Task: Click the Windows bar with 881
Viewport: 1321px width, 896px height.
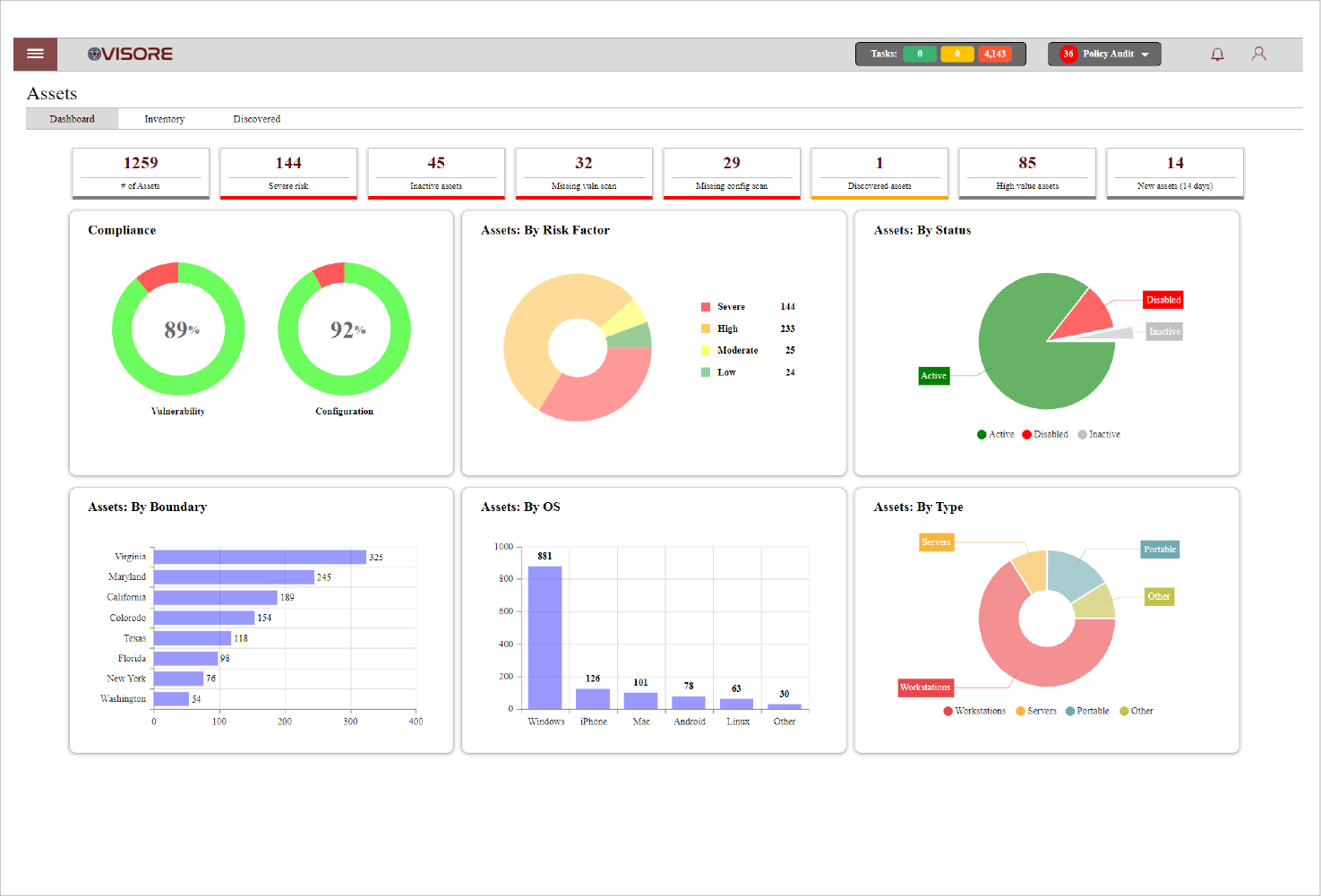Action: pyautogui.click(x=545, y=637)
